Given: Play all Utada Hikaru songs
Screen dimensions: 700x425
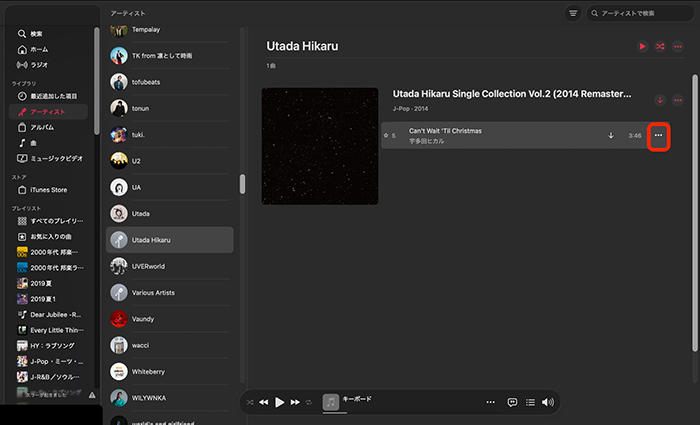Looking at the screenshot, I should [642, 46].
